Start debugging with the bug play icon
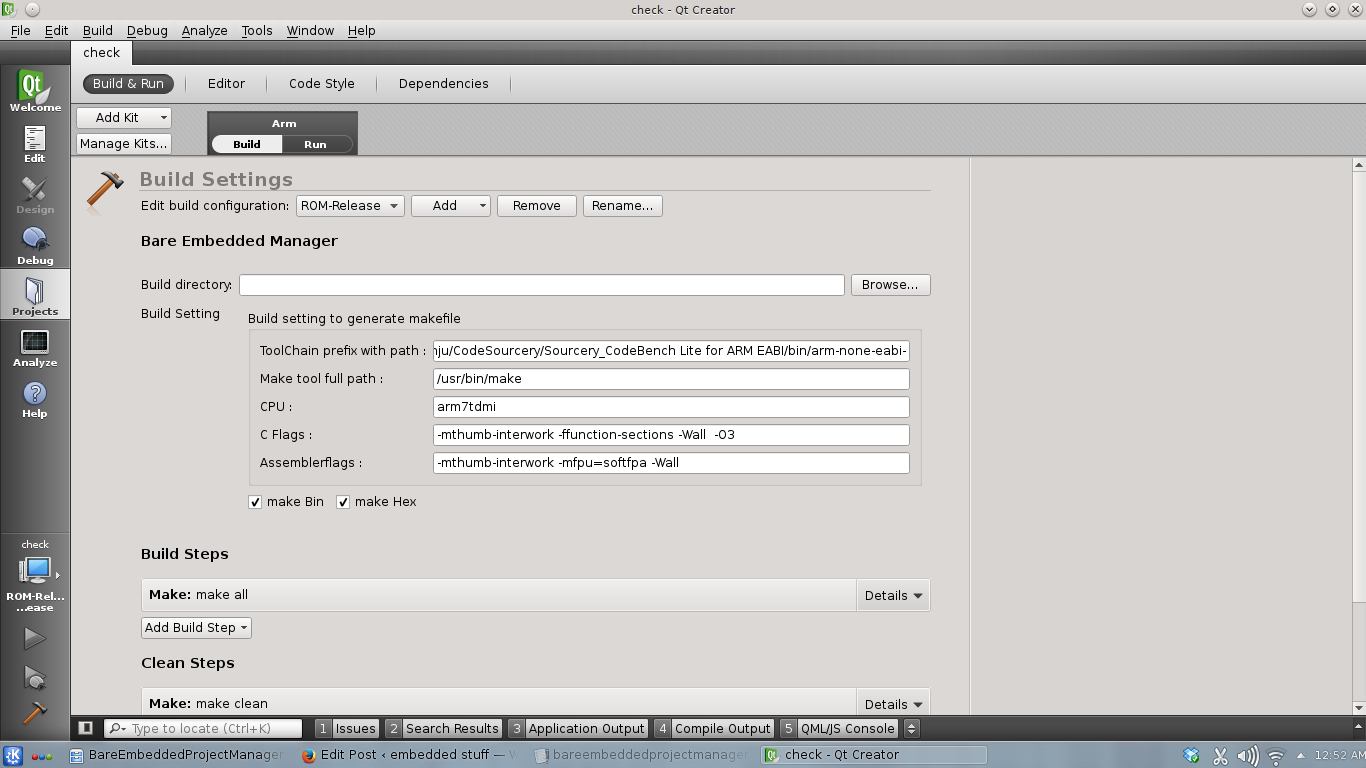 pos(35,677)
